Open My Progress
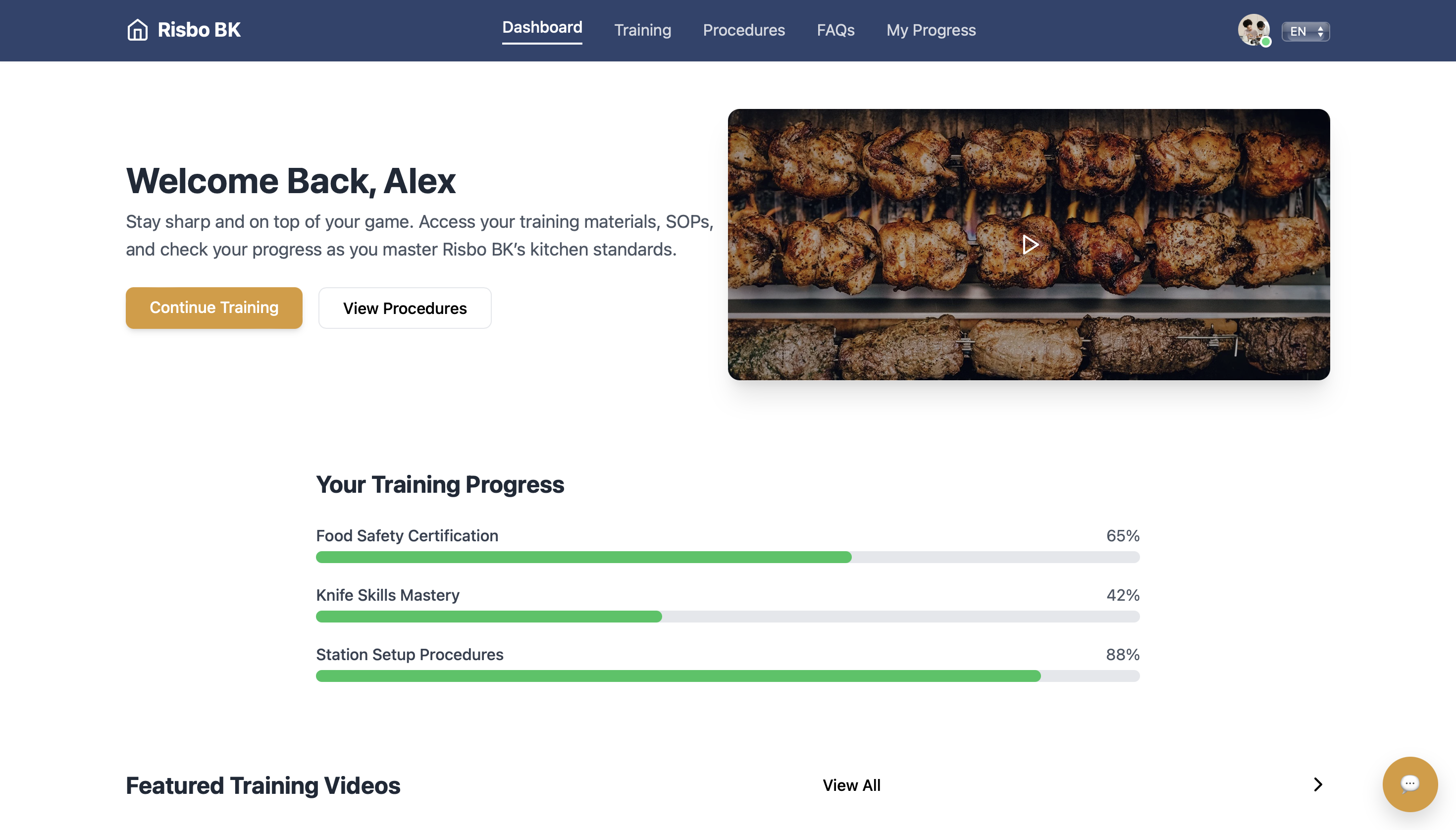This screenshot has width=1456, height=830. coord(931,30)
